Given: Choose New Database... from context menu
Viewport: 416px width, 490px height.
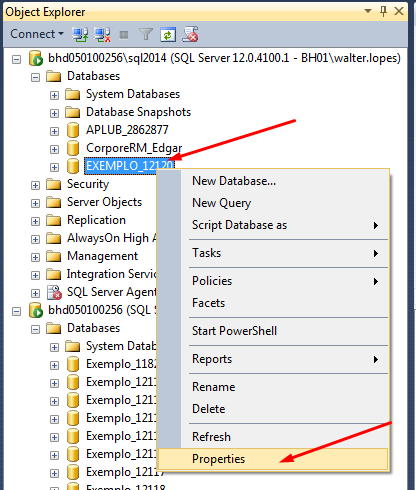Looking at the screenshot, I should coord(273,181).
